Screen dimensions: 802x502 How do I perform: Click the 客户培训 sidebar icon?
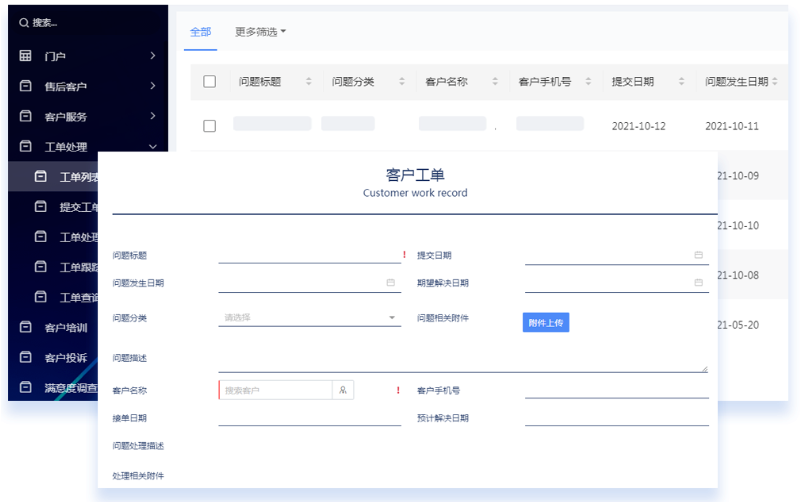[x=25, y=326]
